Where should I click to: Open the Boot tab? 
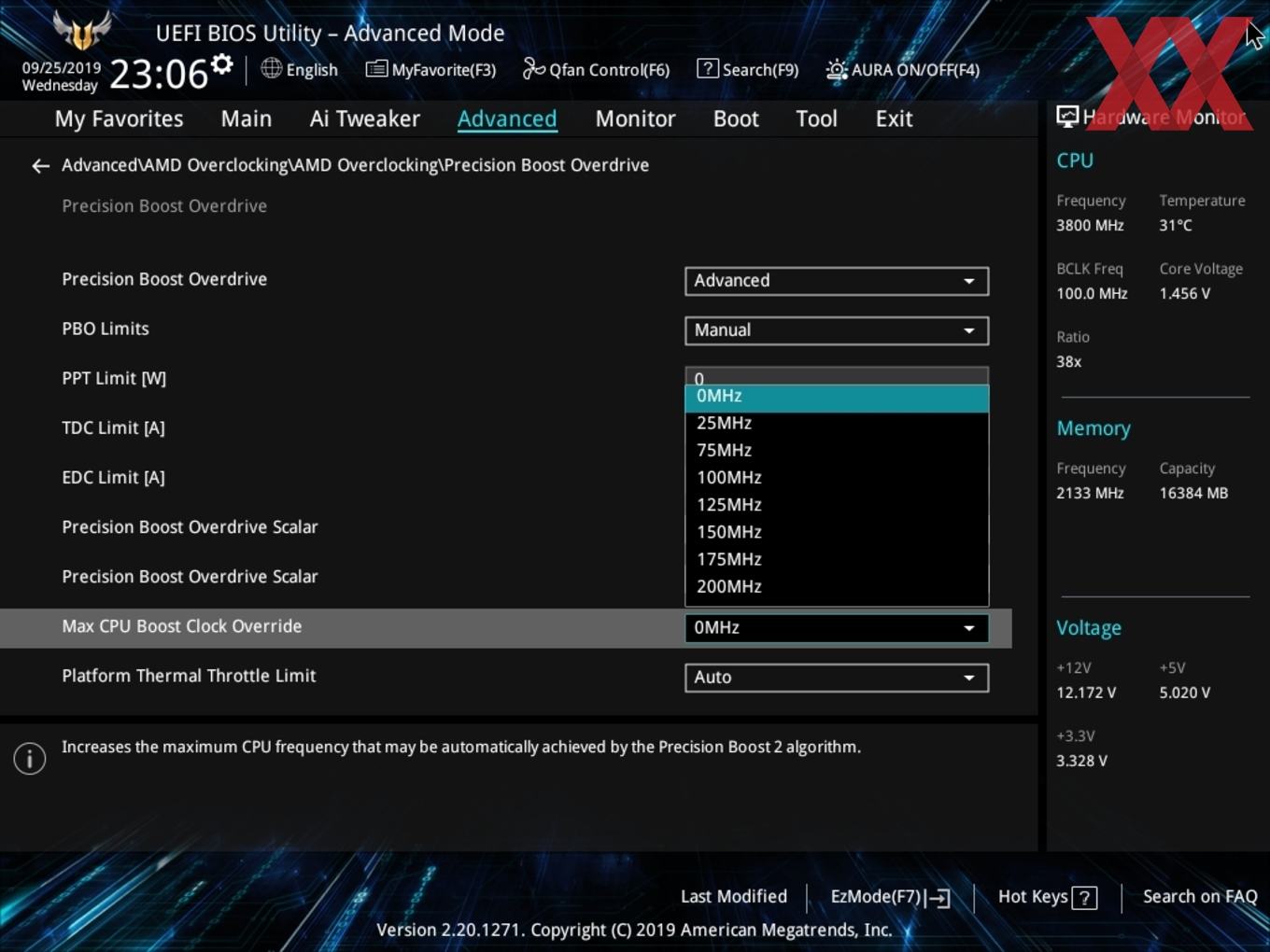[x=736, y=119]
